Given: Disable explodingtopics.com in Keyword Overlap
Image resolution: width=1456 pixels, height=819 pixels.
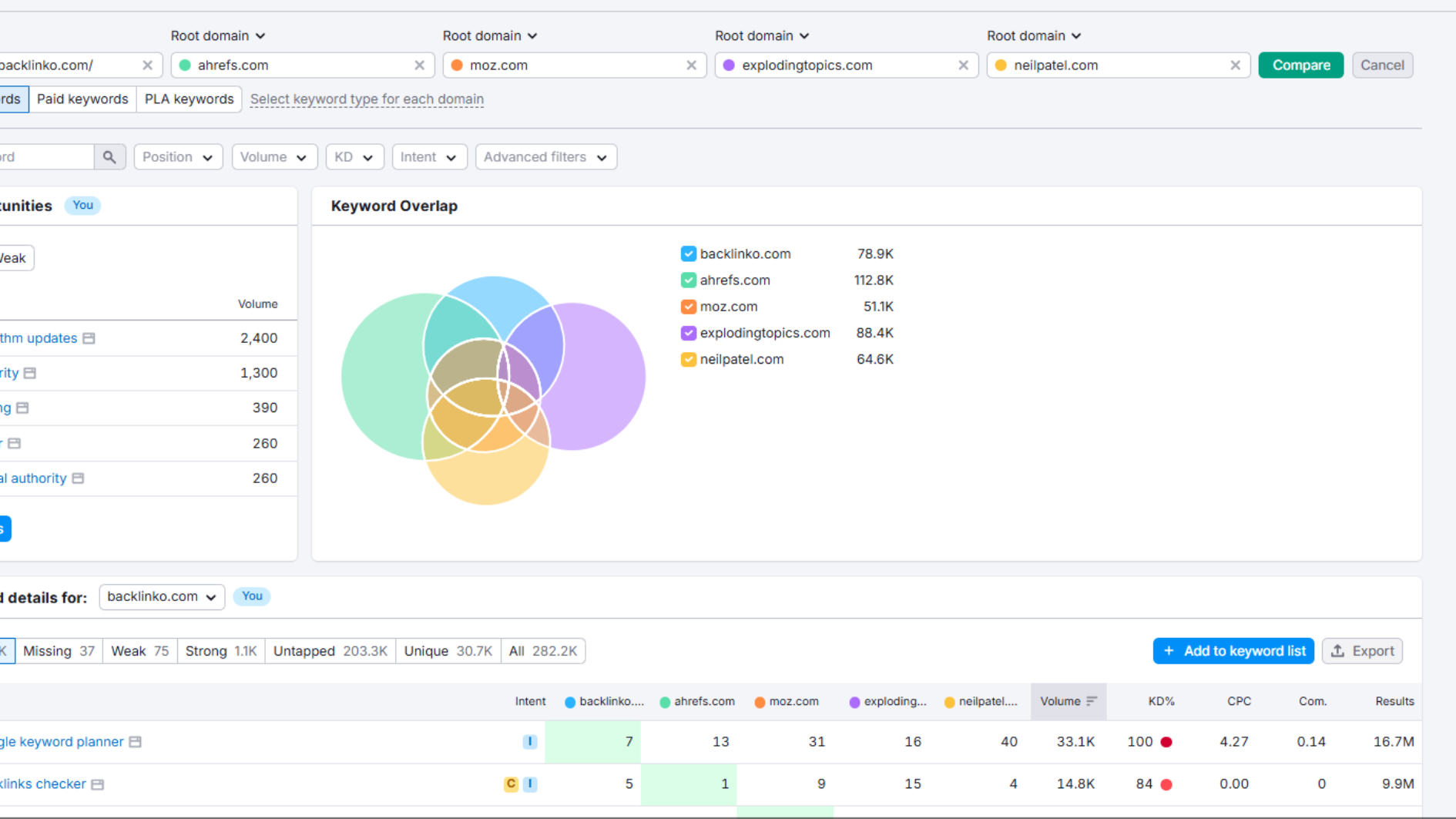Looking at the screenshot, I should pos(688,333).
